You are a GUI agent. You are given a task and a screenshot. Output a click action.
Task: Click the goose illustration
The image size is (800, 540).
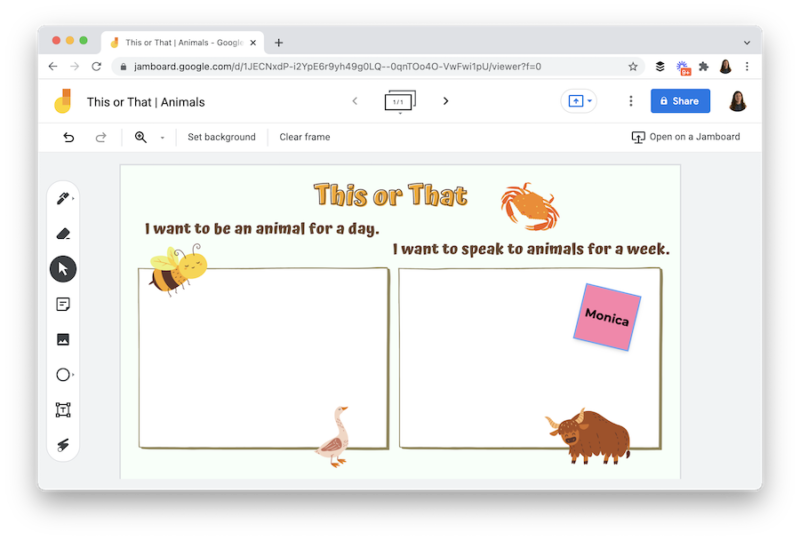click(334, 436)
